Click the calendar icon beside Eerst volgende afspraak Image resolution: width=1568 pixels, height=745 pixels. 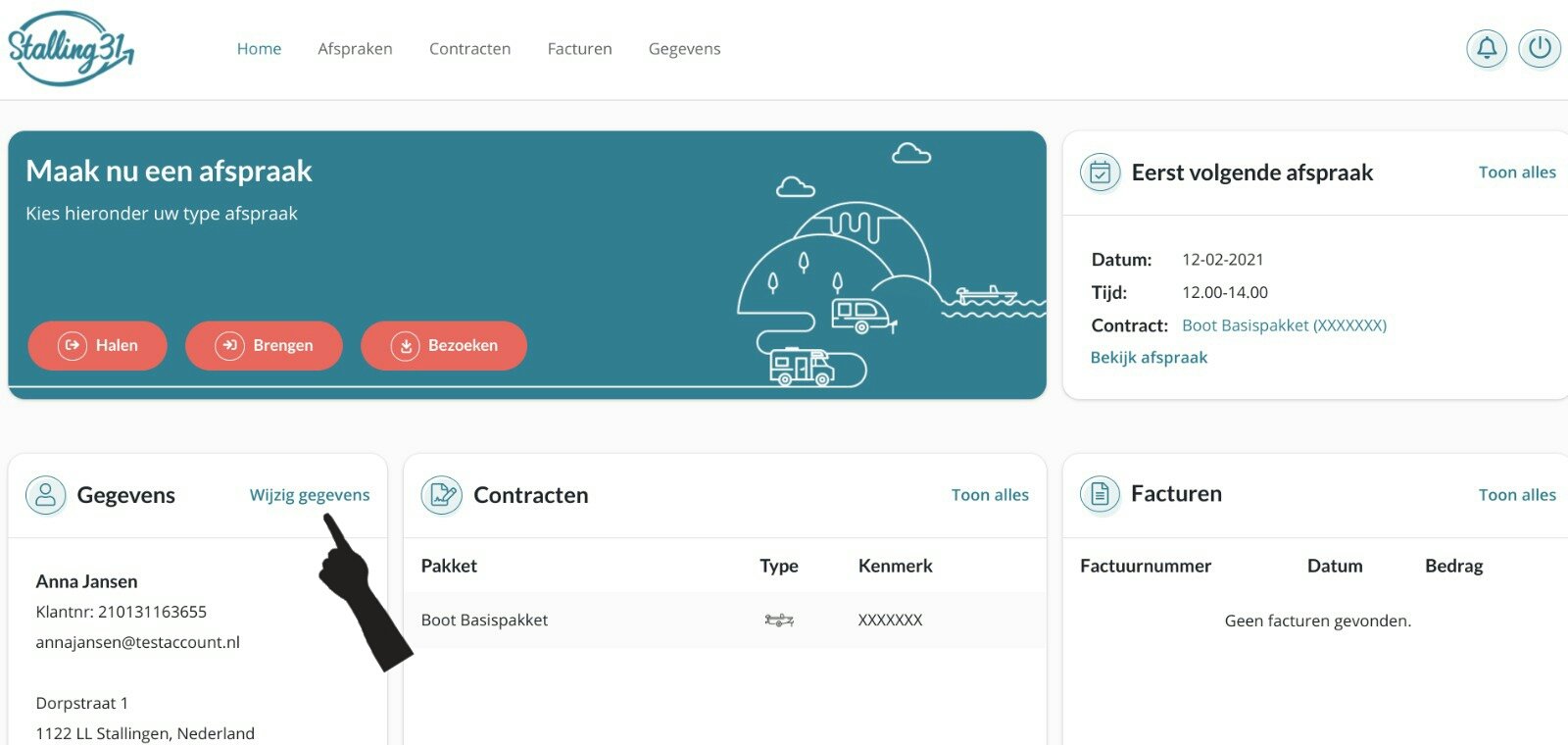1101,174
